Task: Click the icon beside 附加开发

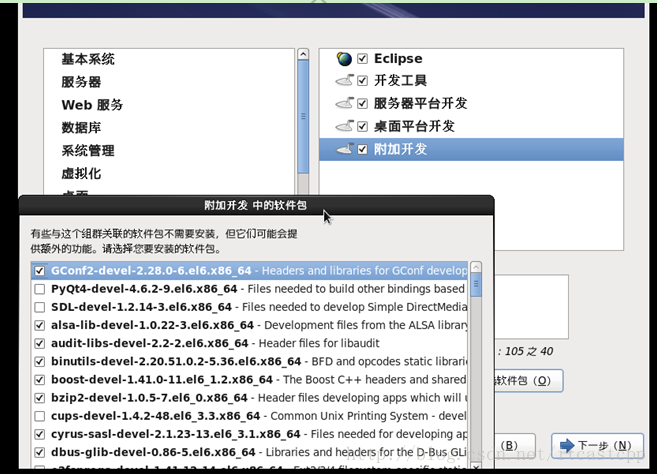Action: (x=344, y=149)
